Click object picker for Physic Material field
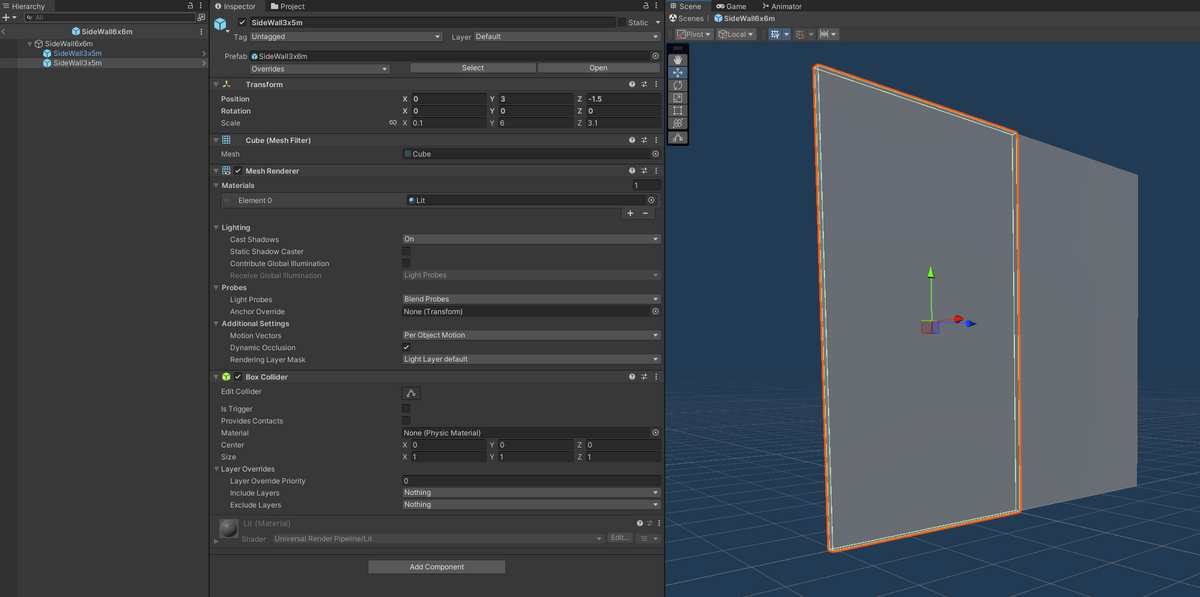 pos(655,433)
